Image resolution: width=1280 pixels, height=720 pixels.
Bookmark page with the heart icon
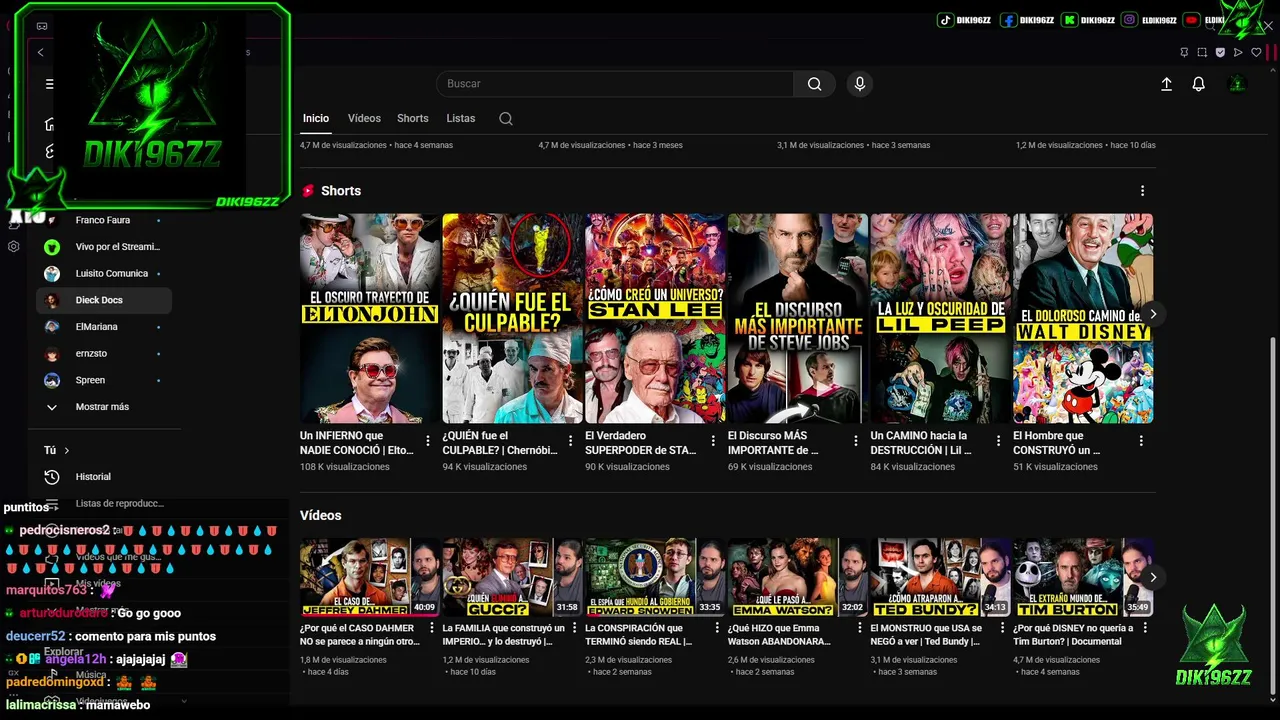point(1256,52)
